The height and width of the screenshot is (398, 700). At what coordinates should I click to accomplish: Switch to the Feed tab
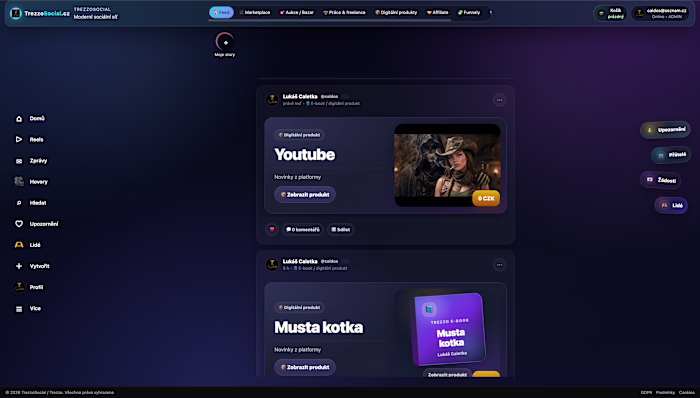(221, 12)
